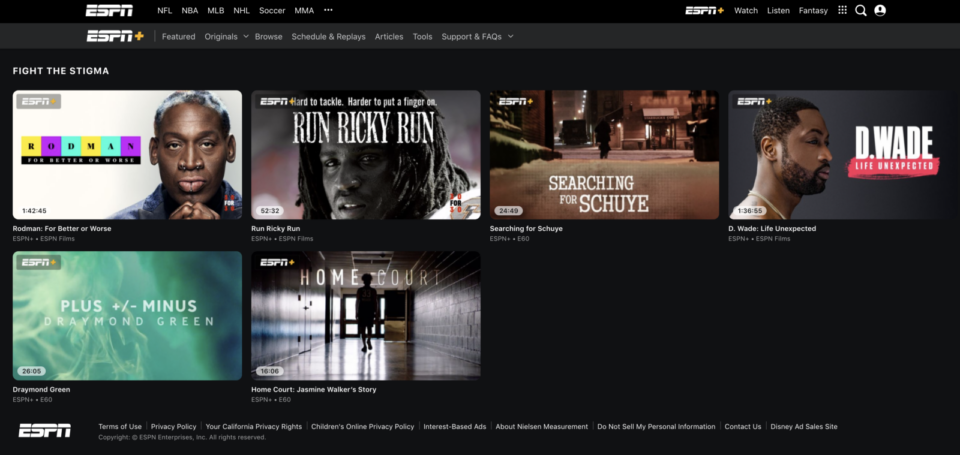Click the more sports ellipsis icon
This screenshot has height=455, width=960.
tap(328, 10)
